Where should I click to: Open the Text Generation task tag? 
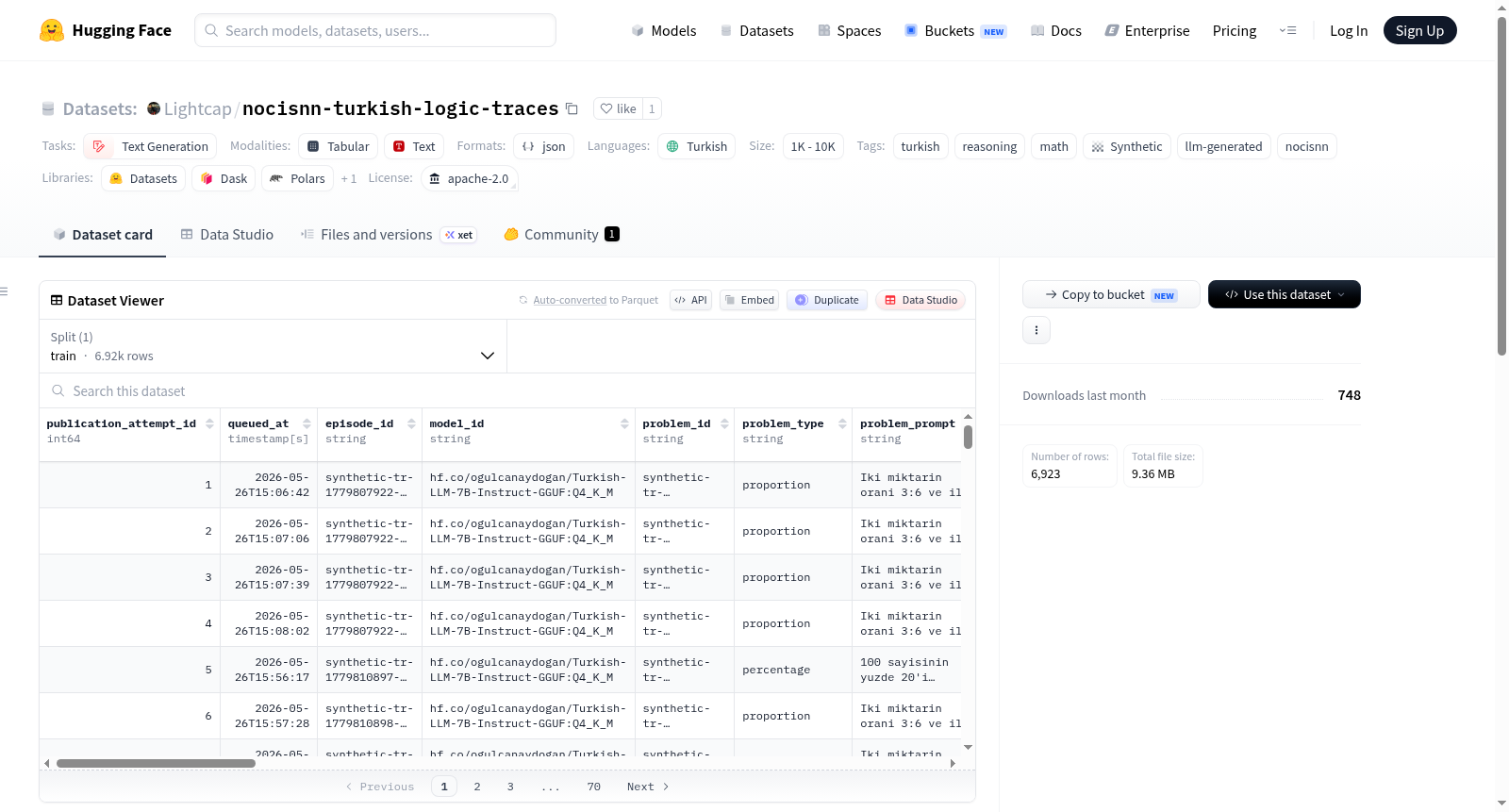[x=150, y=146]
